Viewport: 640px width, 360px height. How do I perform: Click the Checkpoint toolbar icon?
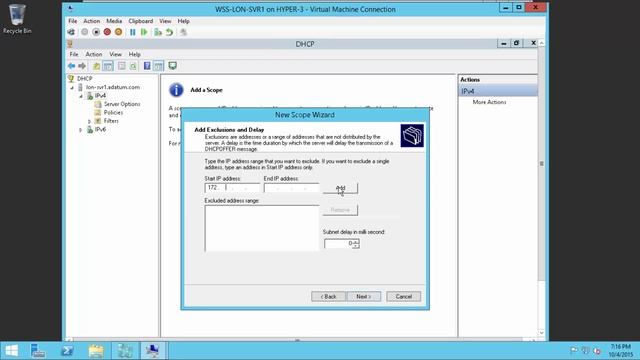pos(158,32)
